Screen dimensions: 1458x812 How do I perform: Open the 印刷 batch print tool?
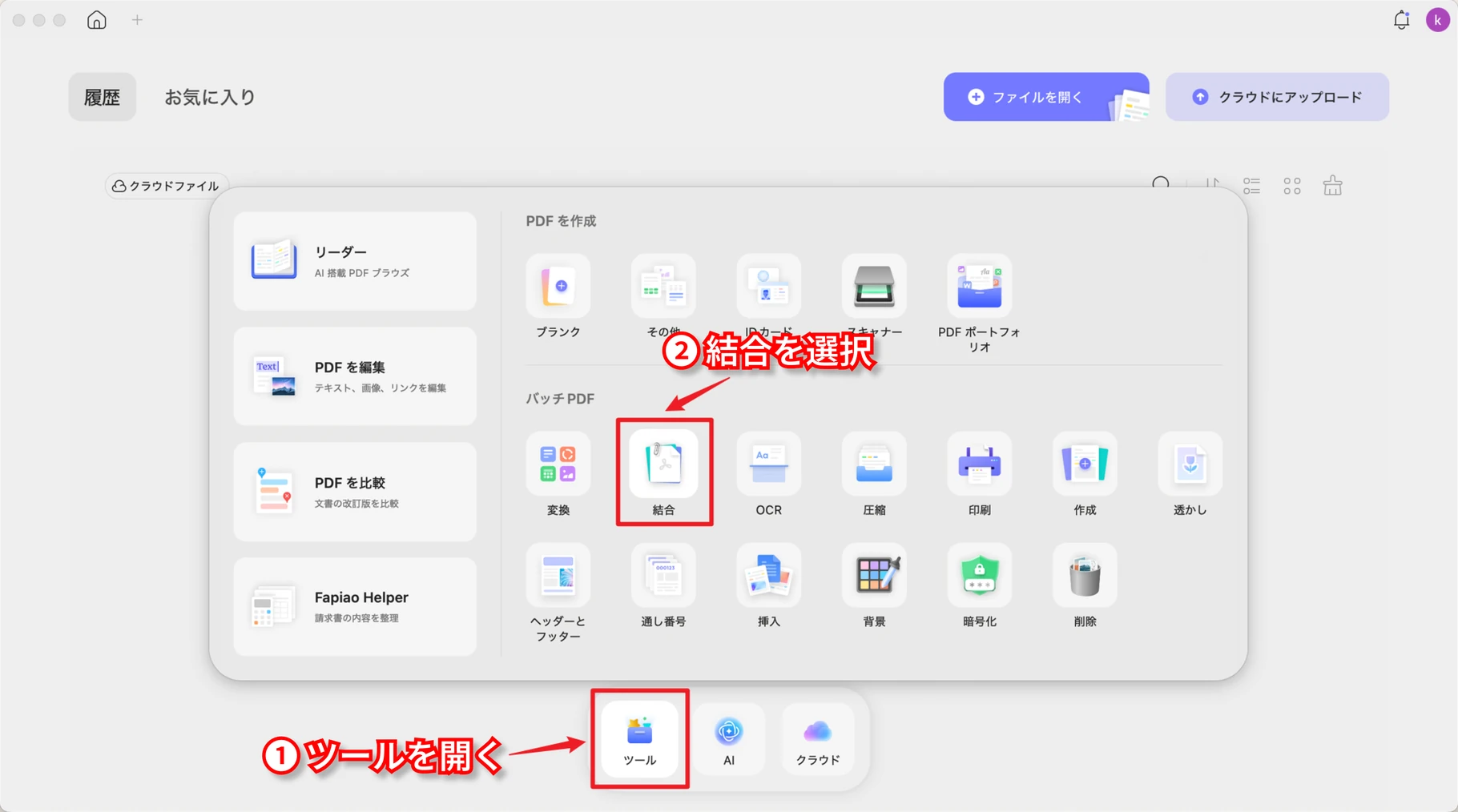point(979,464)
